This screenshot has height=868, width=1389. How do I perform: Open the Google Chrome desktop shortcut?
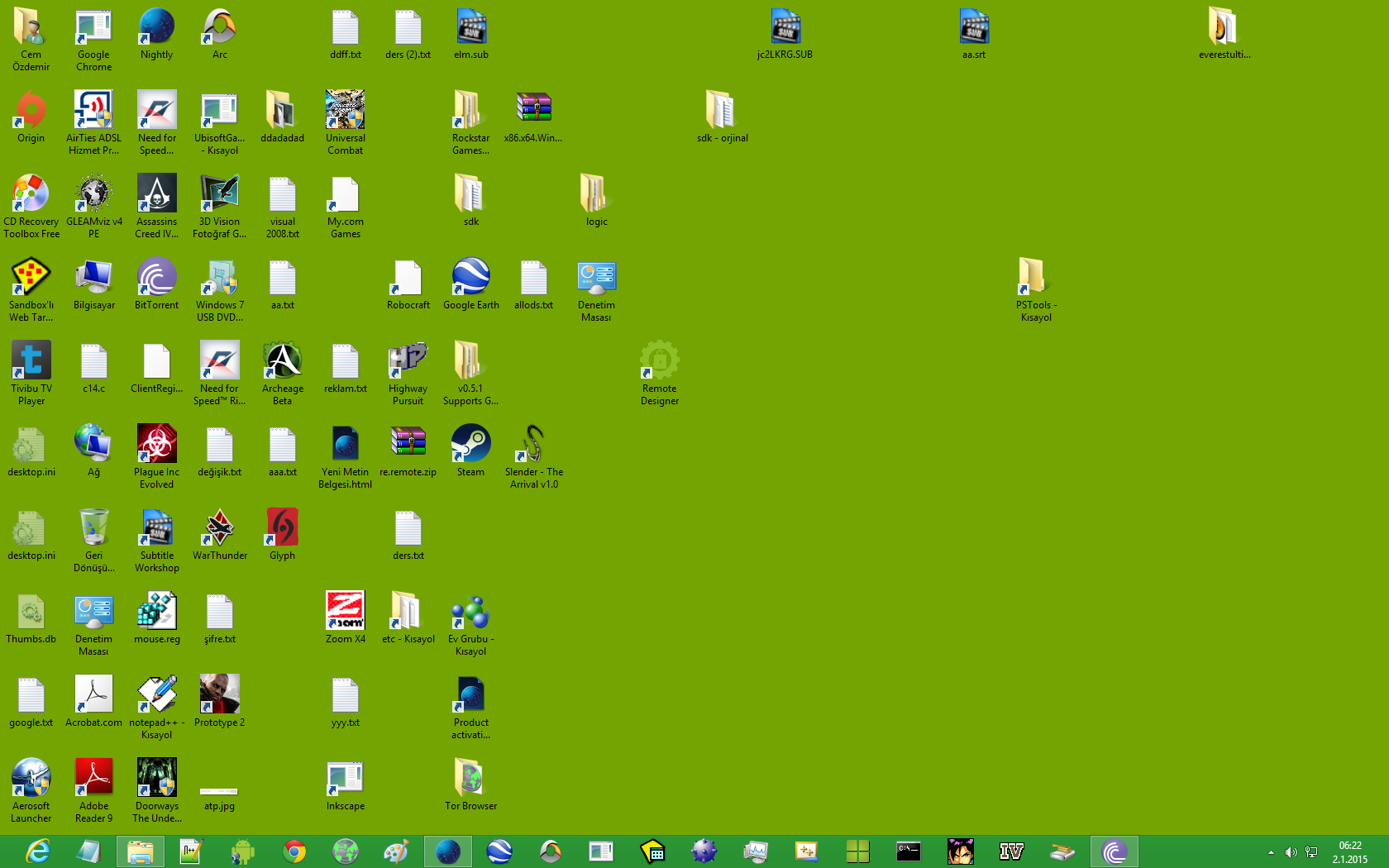point(93,40)
